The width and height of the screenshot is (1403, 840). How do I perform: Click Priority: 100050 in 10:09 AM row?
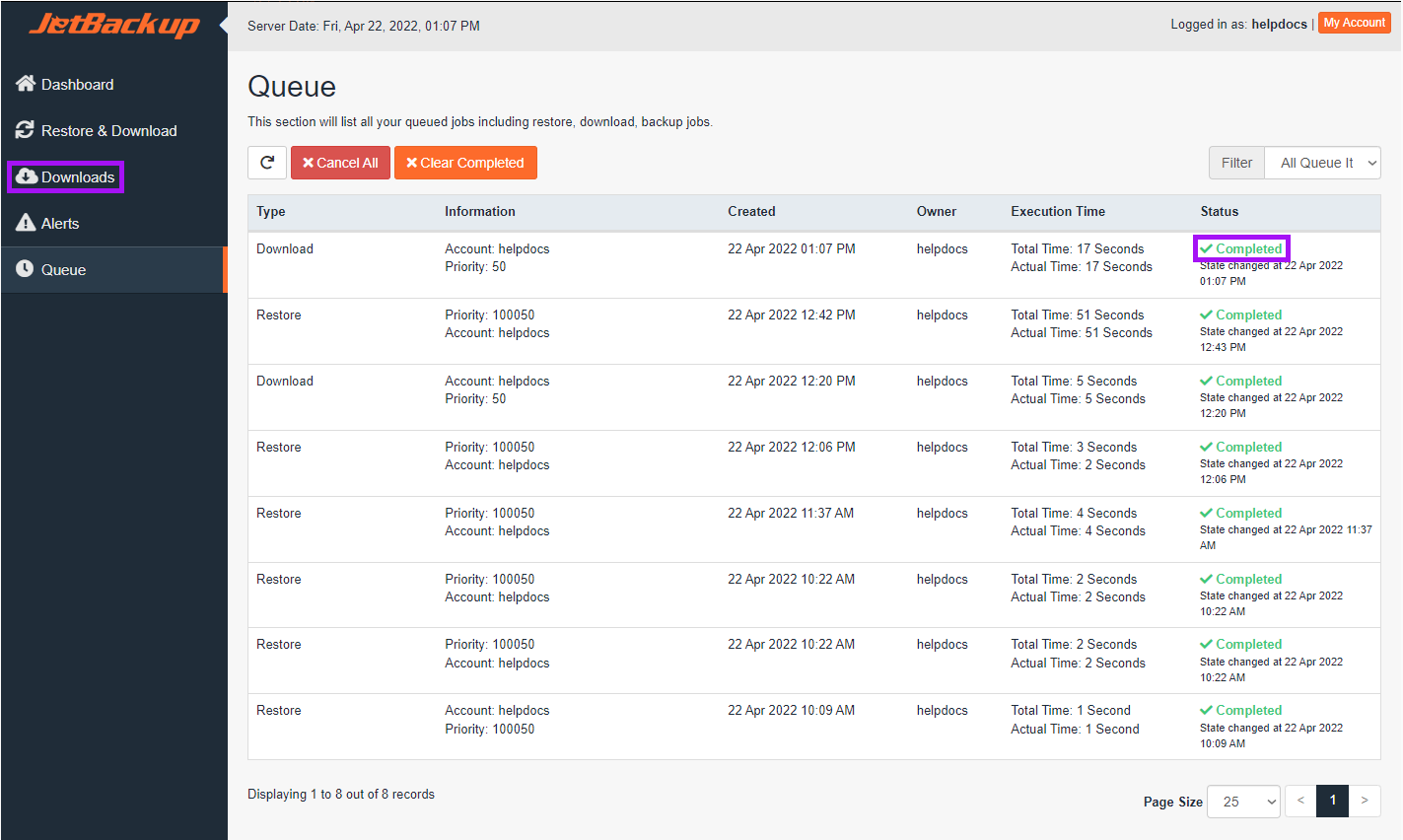tap(490, 729)
